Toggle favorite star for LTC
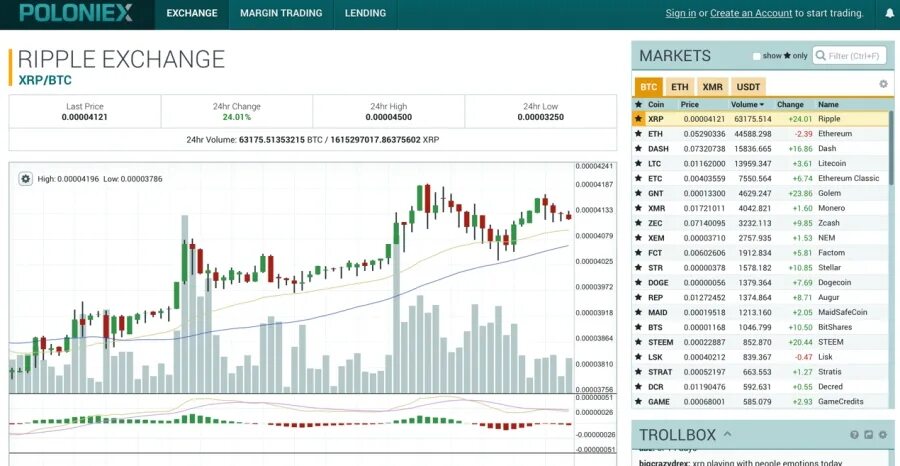This screenshot has height=466, width=900. (638, 164)
